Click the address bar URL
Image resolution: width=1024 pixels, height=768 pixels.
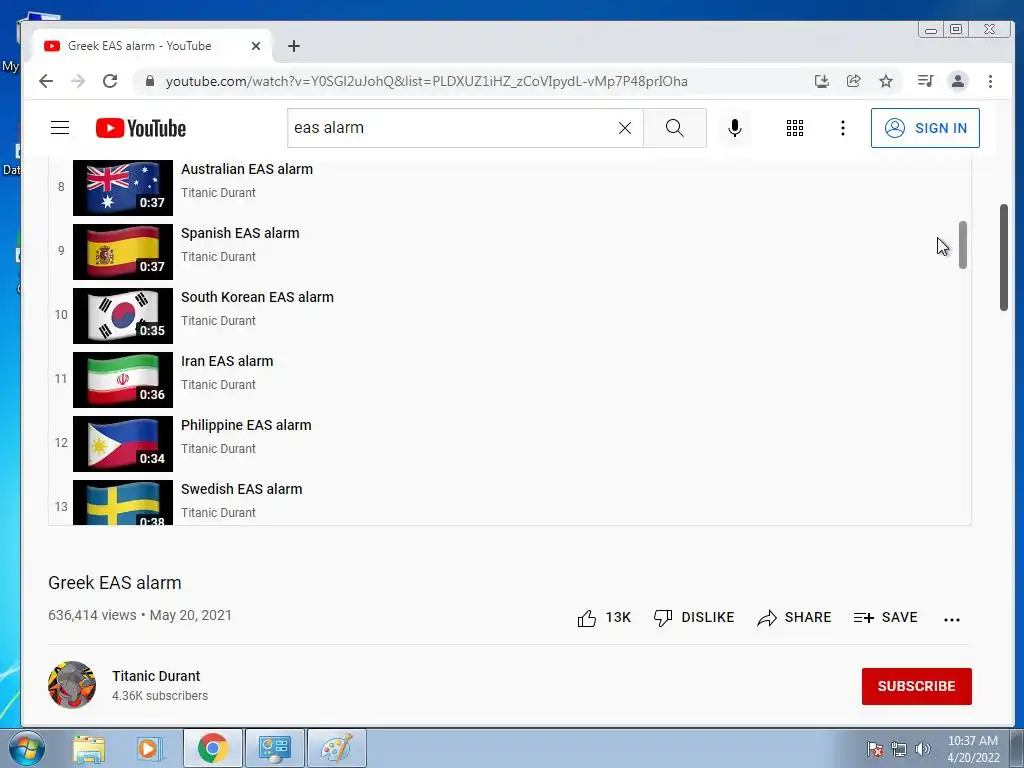[426, 81]
